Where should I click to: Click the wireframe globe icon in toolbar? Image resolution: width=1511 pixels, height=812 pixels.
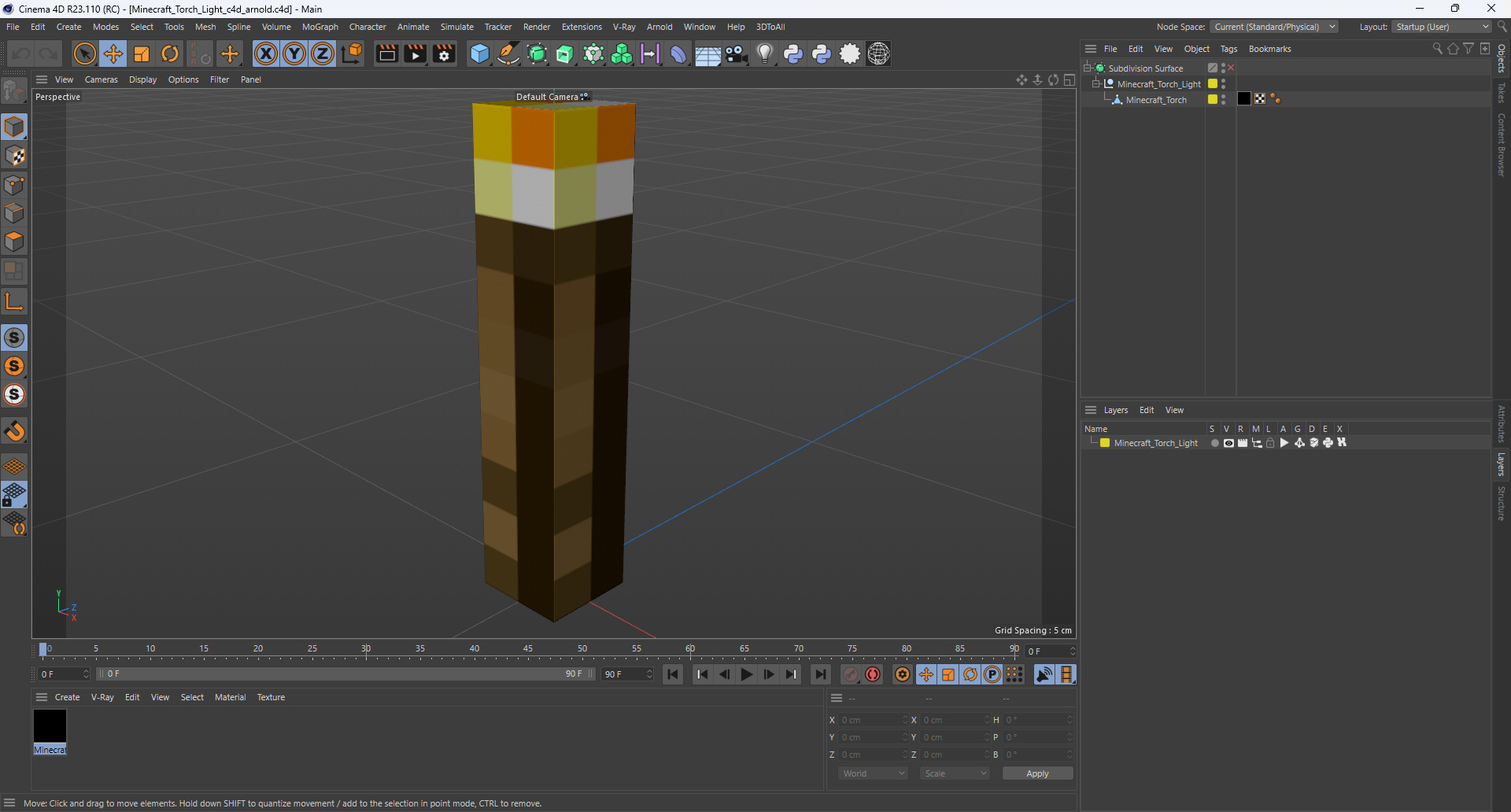[x=879, y=54]
